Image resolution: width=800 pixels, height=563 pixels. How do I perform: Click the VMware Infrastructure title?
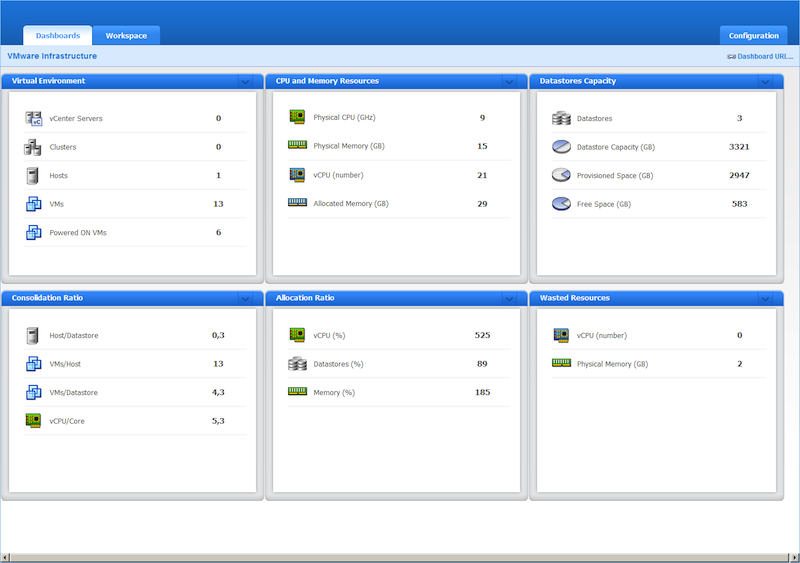(x=52, y=56)
